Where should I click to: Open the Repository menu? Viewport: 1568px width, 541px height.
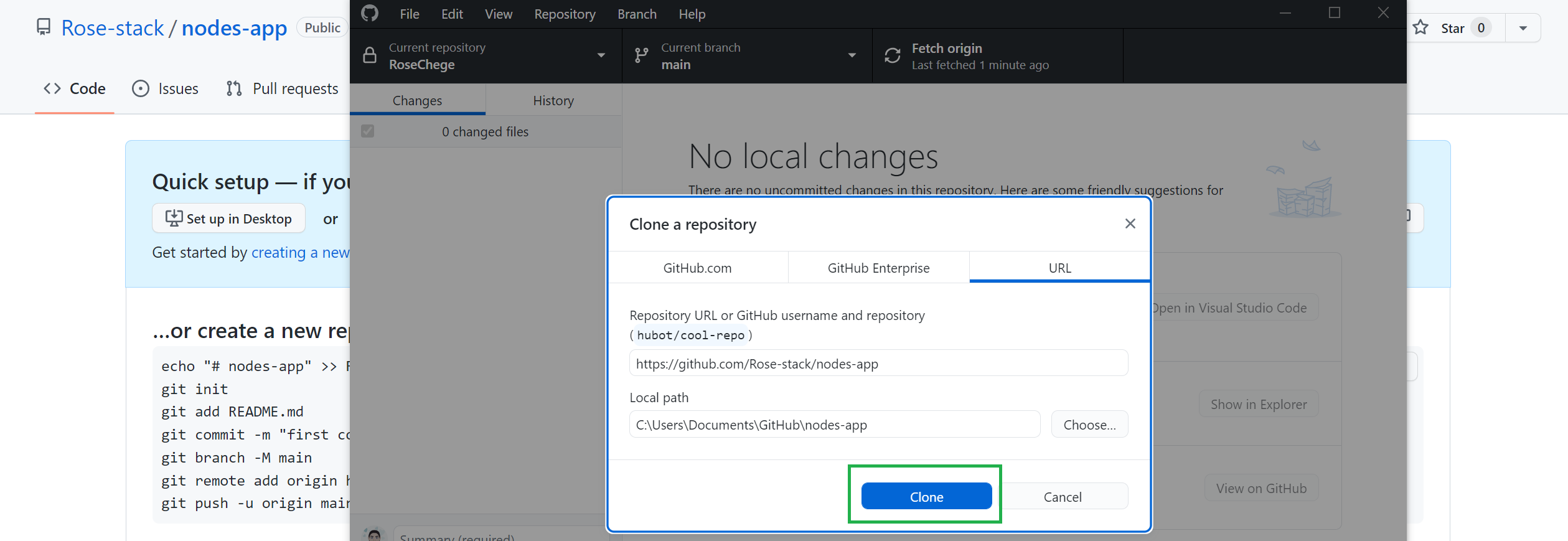click(x=565, y=14)
